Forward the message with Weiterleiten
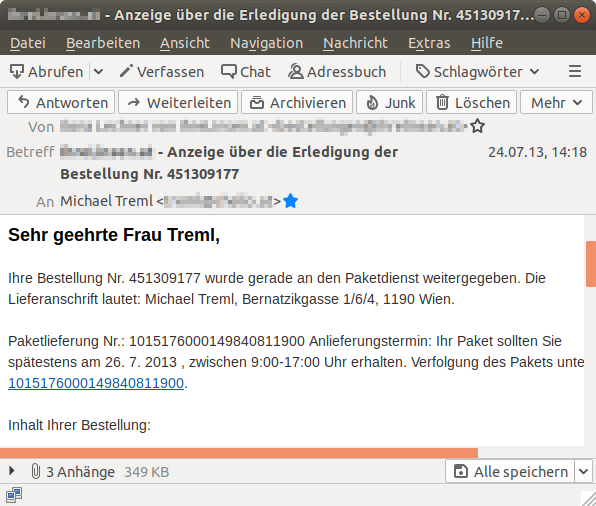The height and width of the screenshot is (506, 596). point(178,102)
